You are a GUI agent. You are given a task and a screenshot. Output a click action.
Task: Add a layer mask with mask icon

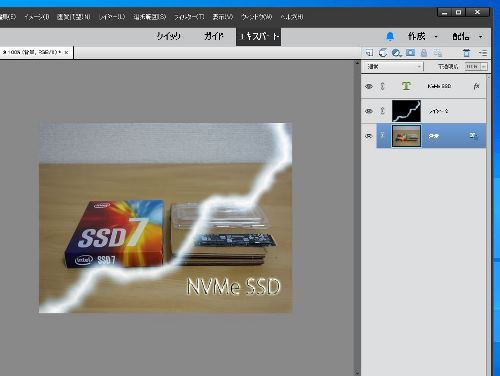(410, 53)
